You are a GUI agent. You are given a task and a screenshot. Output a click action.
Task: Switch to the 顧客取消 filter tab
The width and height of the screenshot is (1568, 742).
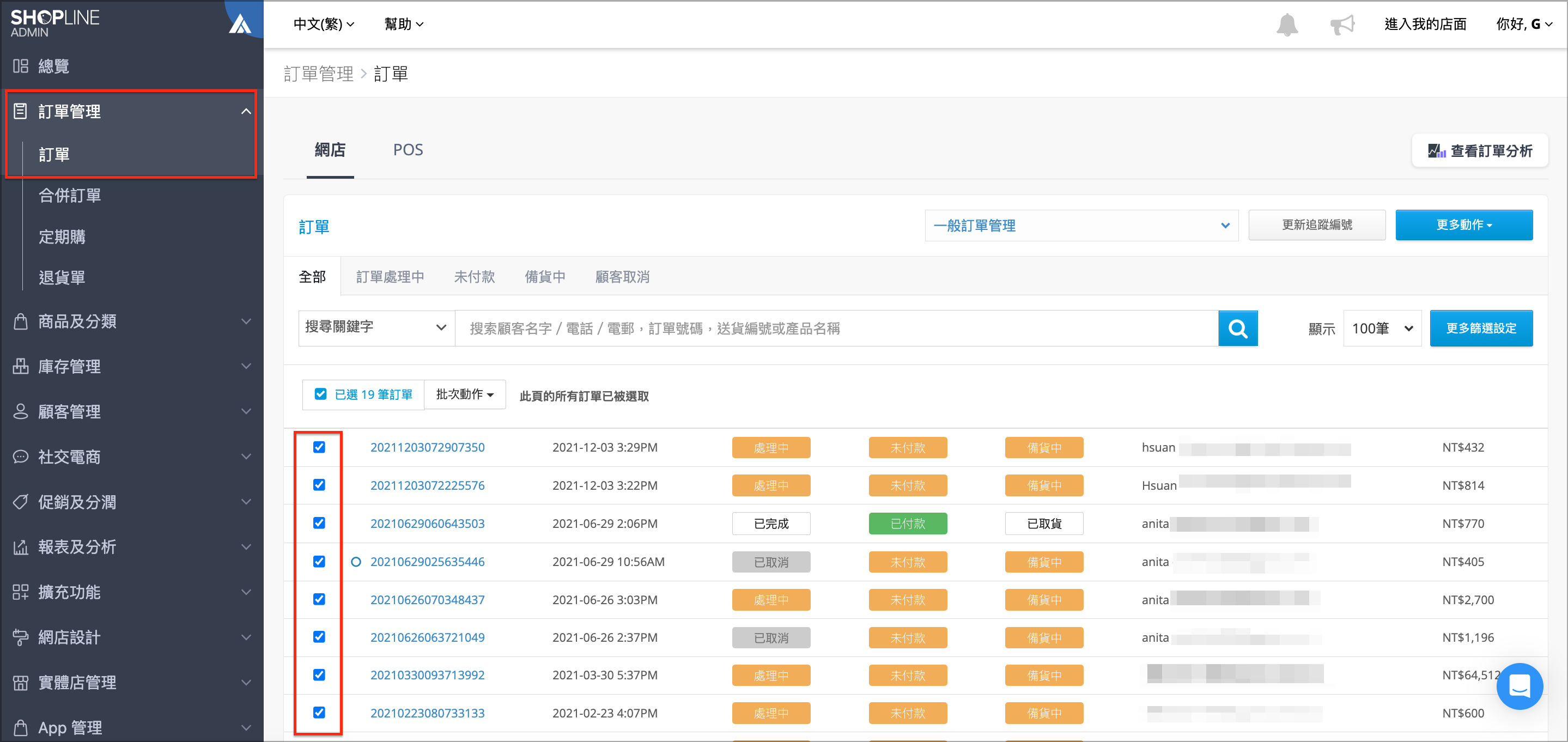pyautogui.click(x=622, y=277)
